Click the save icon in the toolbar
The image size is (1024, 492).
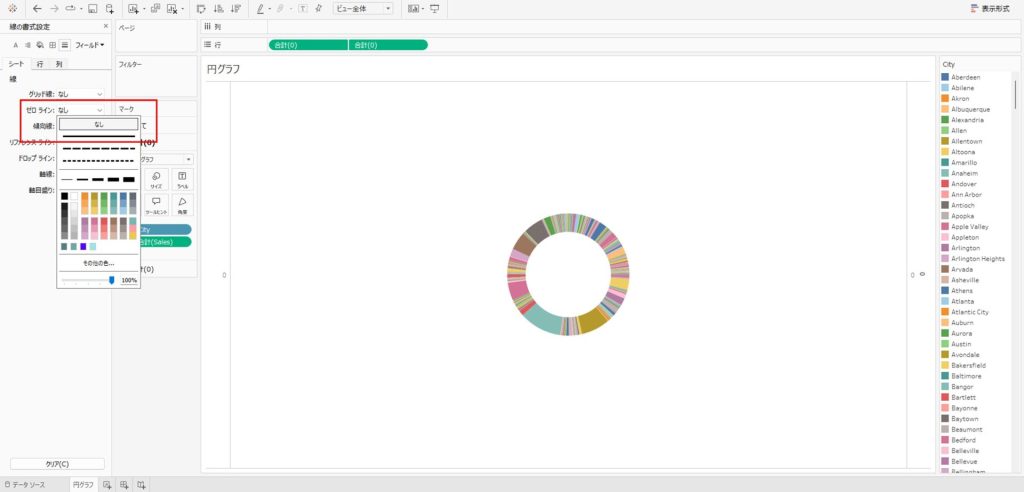(92, 8)
